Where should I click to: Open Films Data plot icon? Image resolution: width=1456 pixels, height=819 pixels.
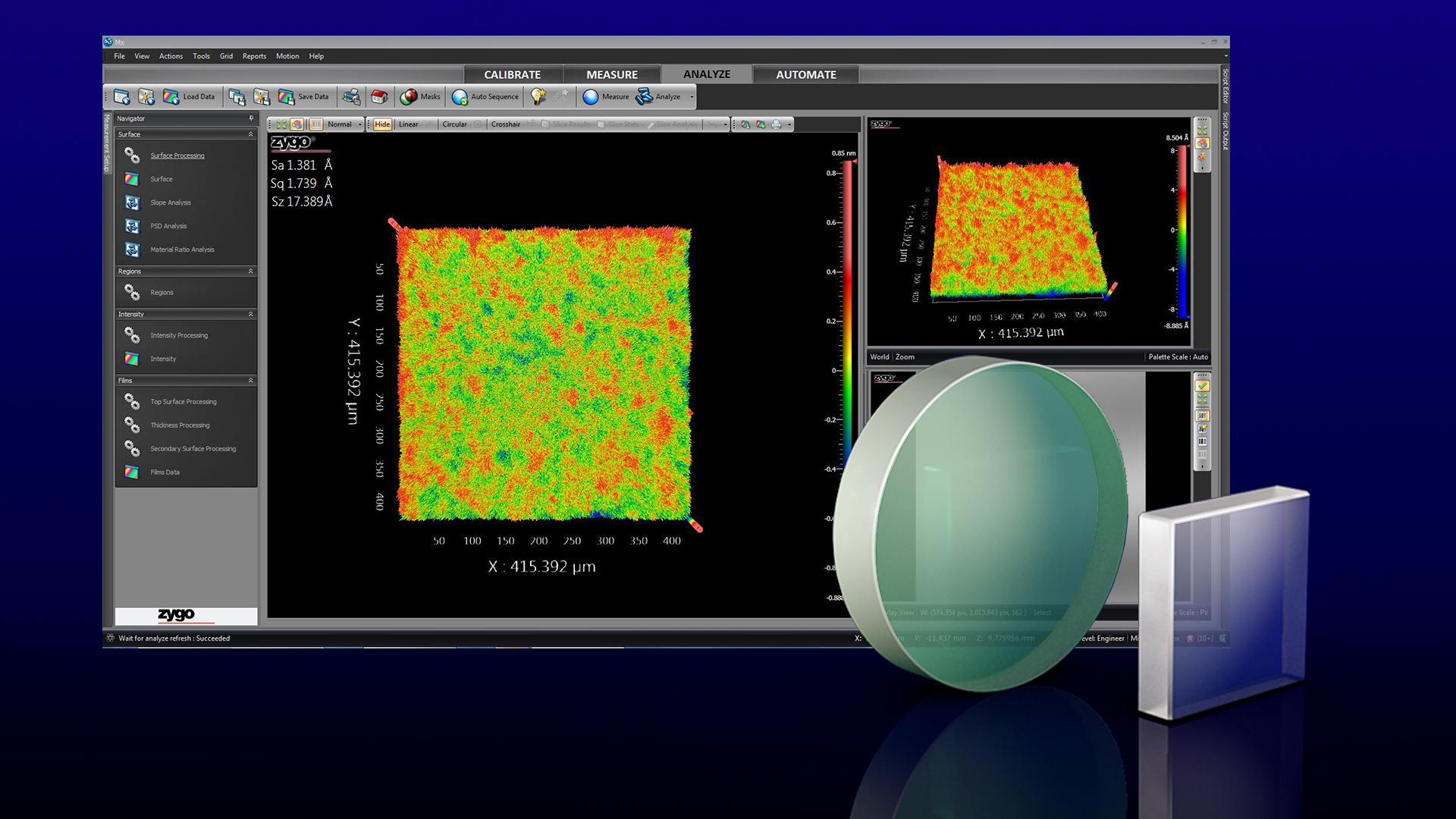click(132, 472)
